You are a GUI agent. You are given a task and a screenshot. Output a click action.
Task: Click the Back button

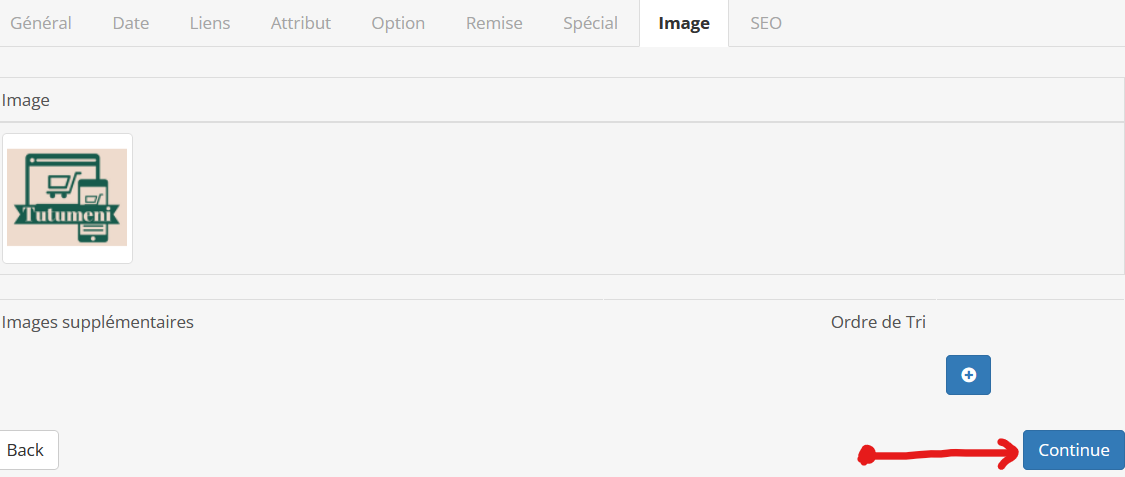point(27,450)
